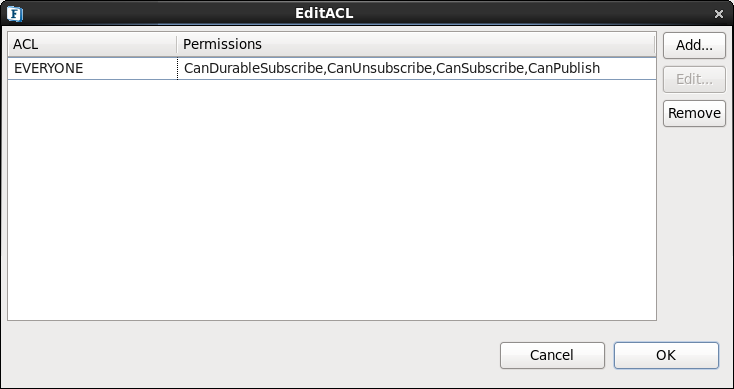Click the EditACL title text

(x=324, y=14)
